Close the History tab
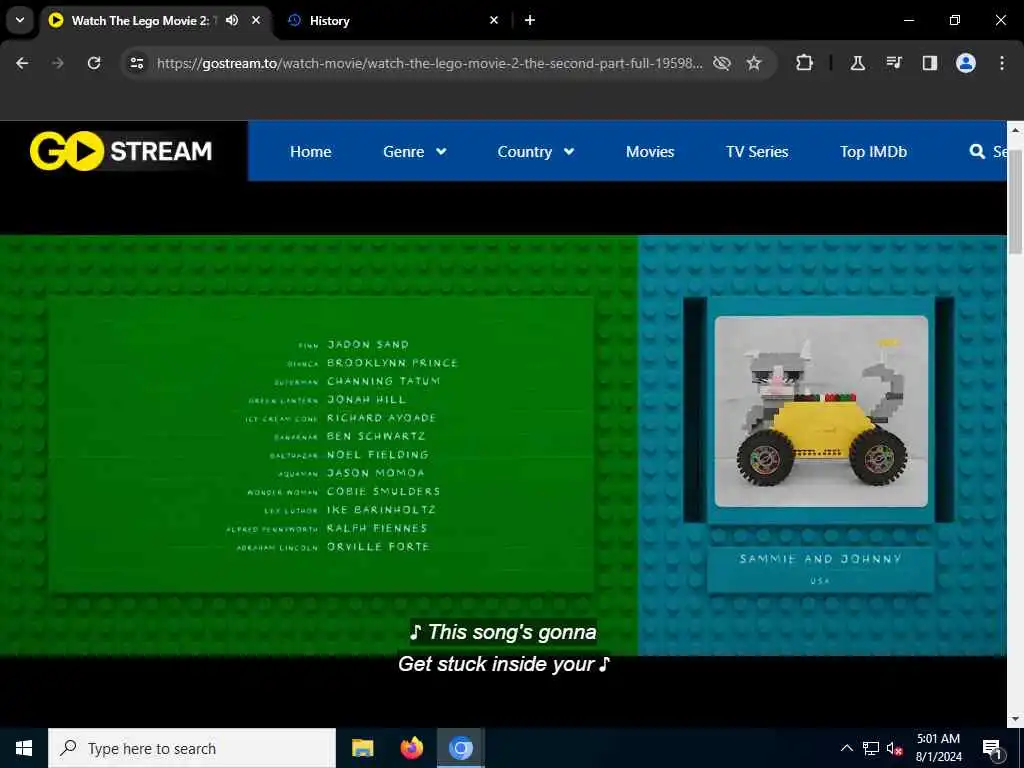This screenshot has width=1024, height=768. (494, 20)
